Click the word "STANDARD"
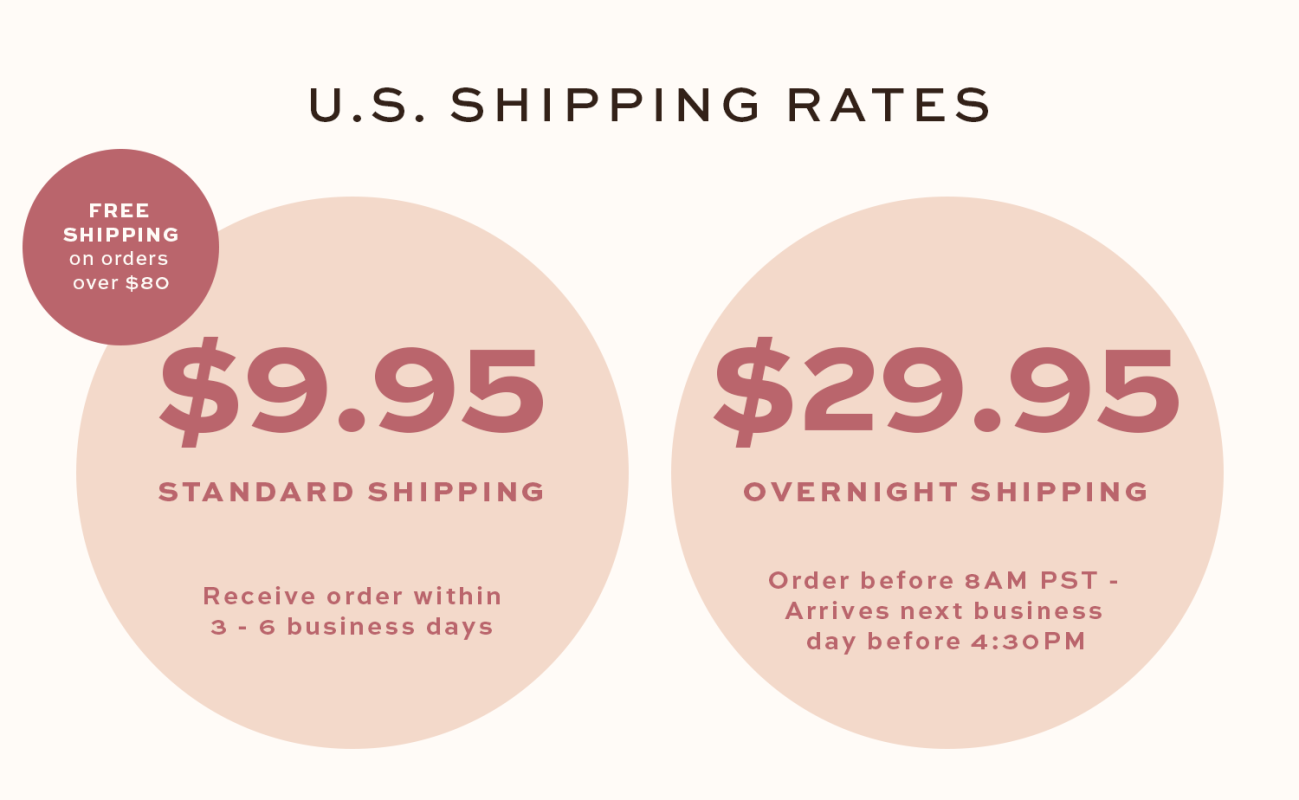Image resolution: width=1299 pixels, height=800 pixels. [257, 492]
